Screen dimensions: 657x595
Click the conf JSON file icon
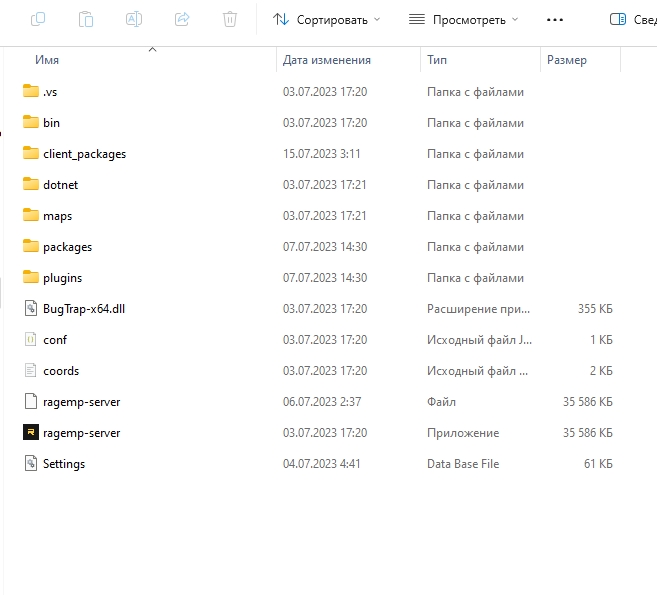[x=30, y=340]
